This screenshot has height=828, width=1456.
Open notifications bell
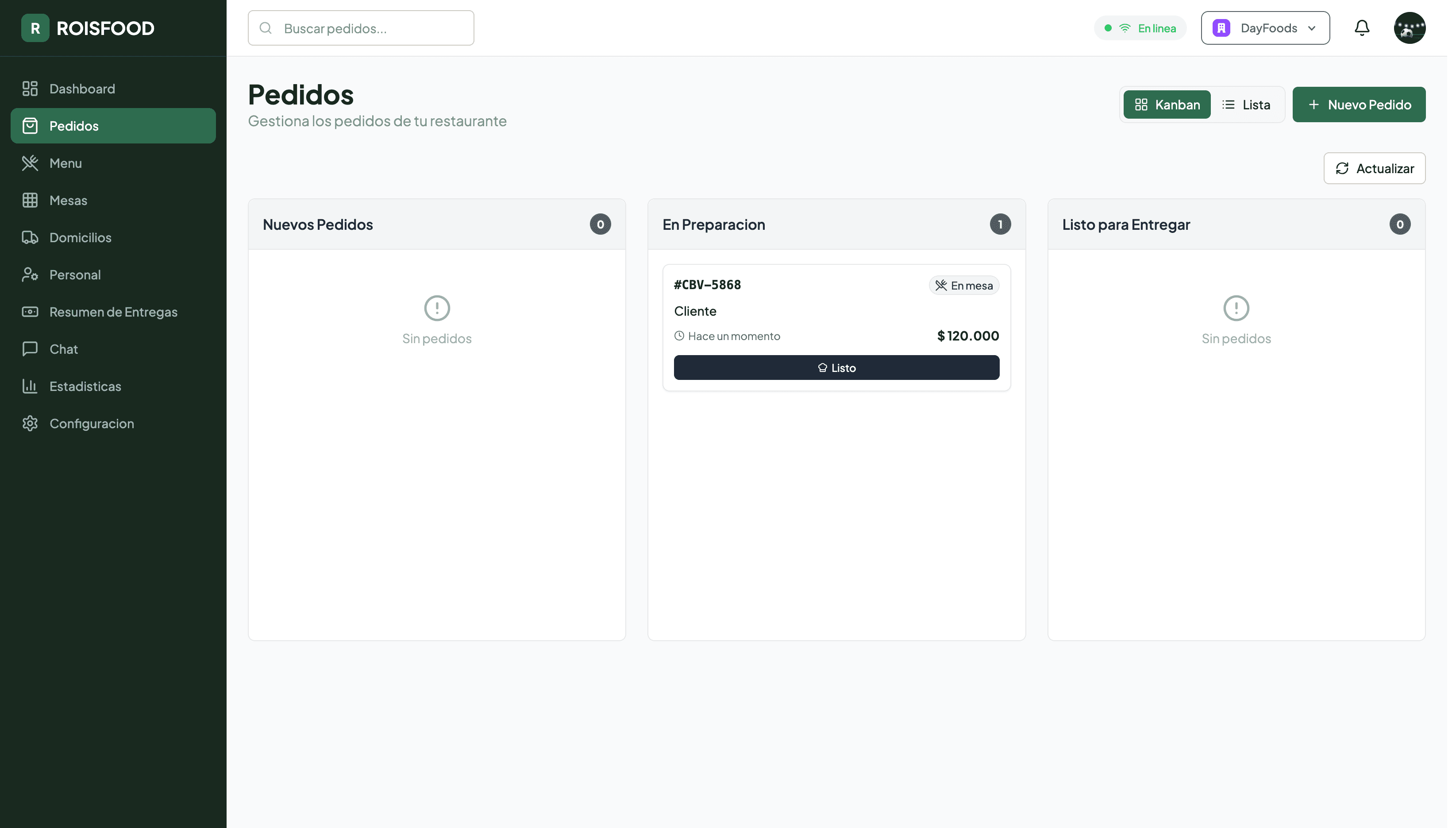pos(1362,28)
